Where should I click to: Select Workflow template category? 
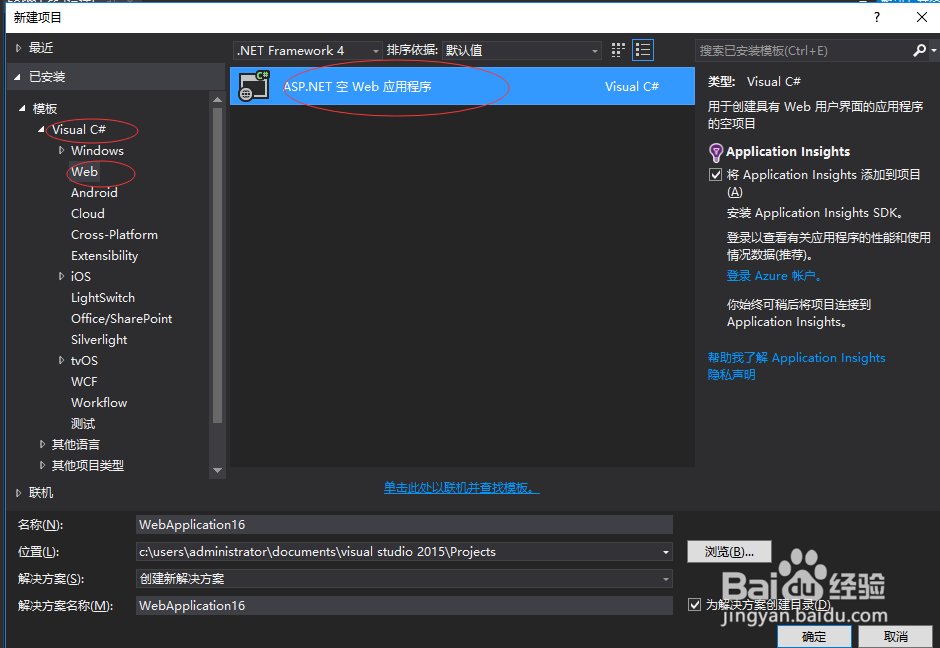click(99, 402)
